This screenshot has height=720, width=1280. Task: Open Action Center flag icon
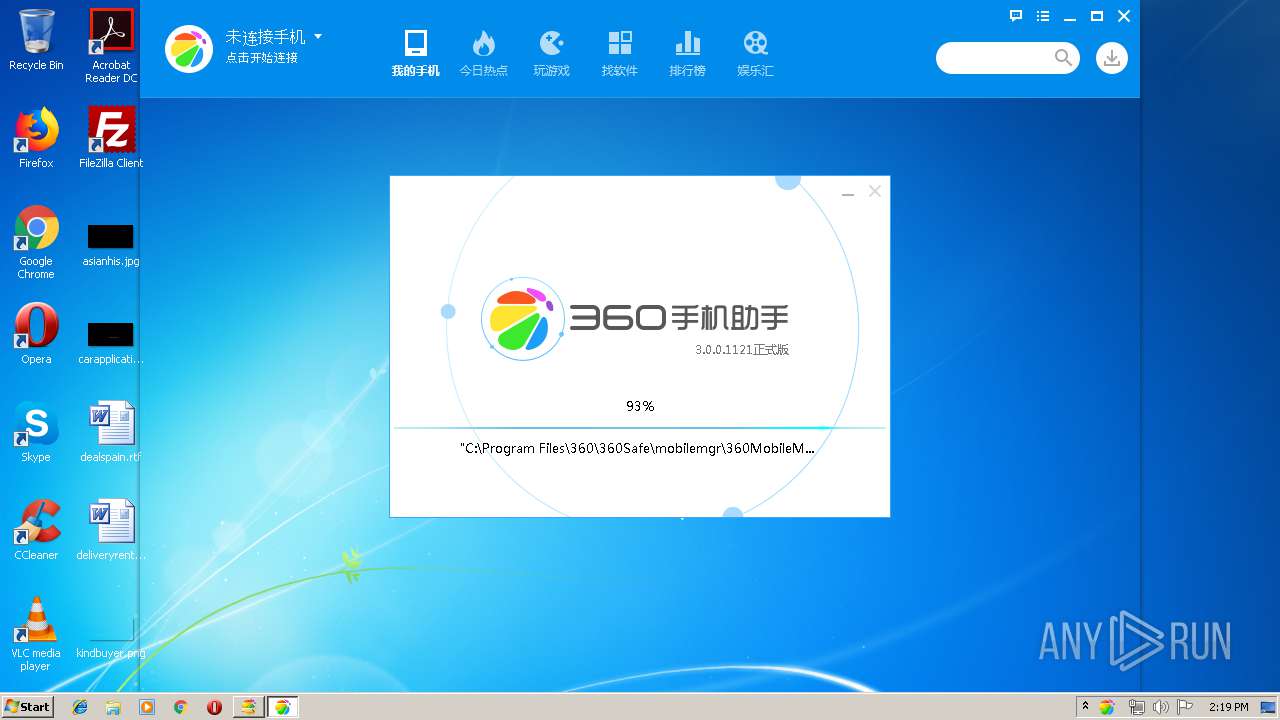(1185, 707)
